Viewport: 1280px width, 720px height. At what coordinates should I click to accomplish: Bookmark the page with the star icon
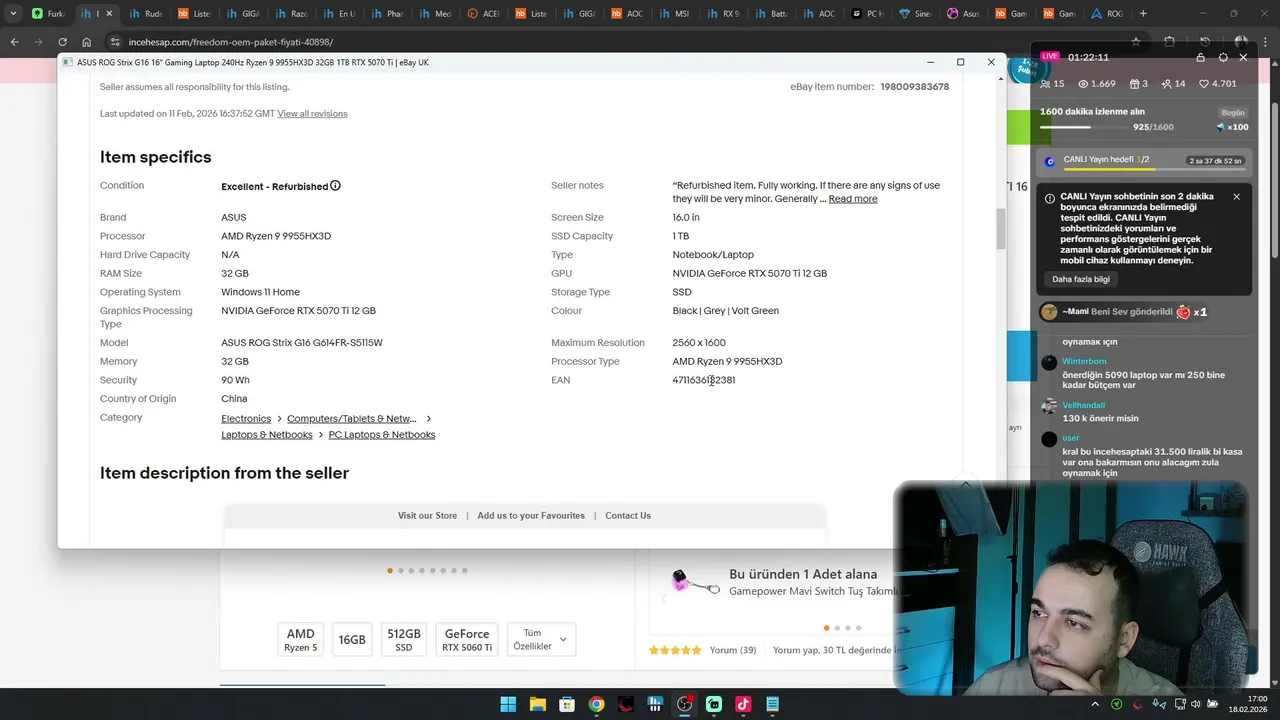coord(1136,42)
